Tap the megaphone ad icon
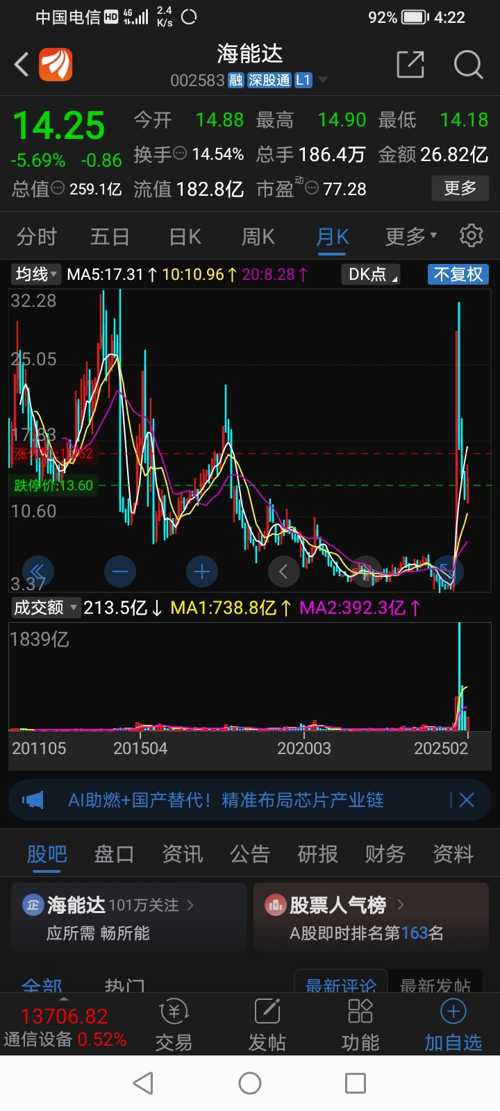Screen dimensions: 500x1111 coord(33,801)
